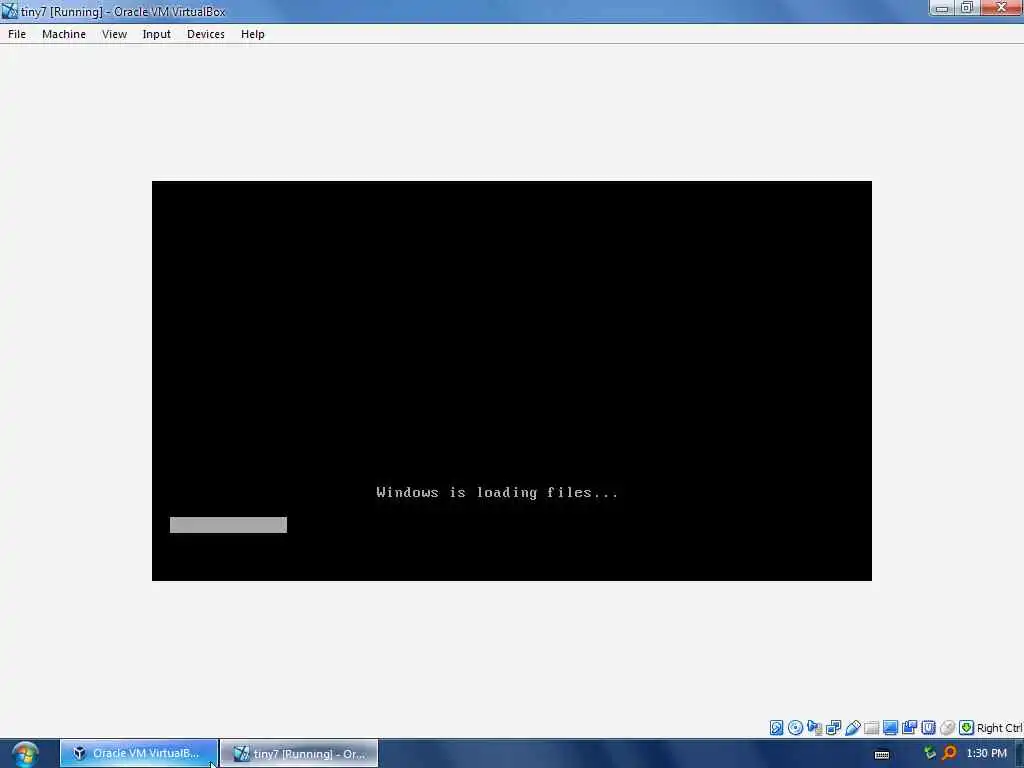Select the tiny7 [Running] taskbar button

click(299, 754)
